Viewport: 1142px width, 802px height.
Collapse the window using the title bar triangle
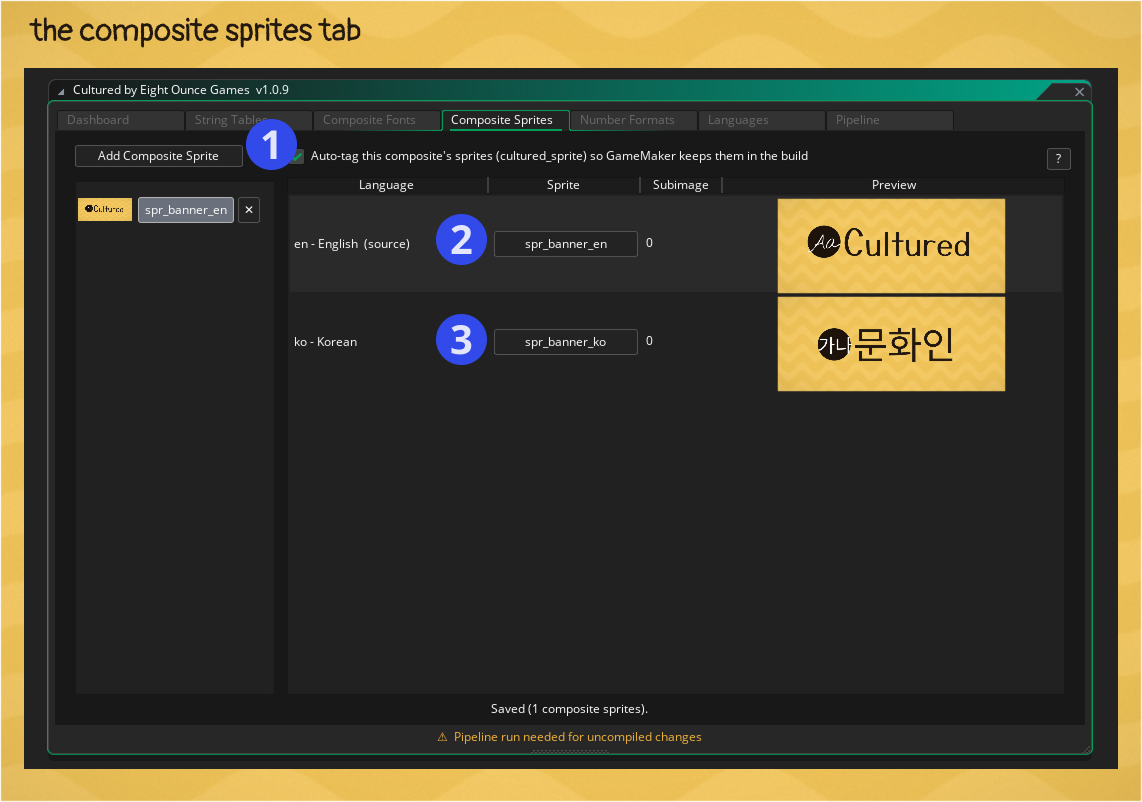tap(61, 91)
